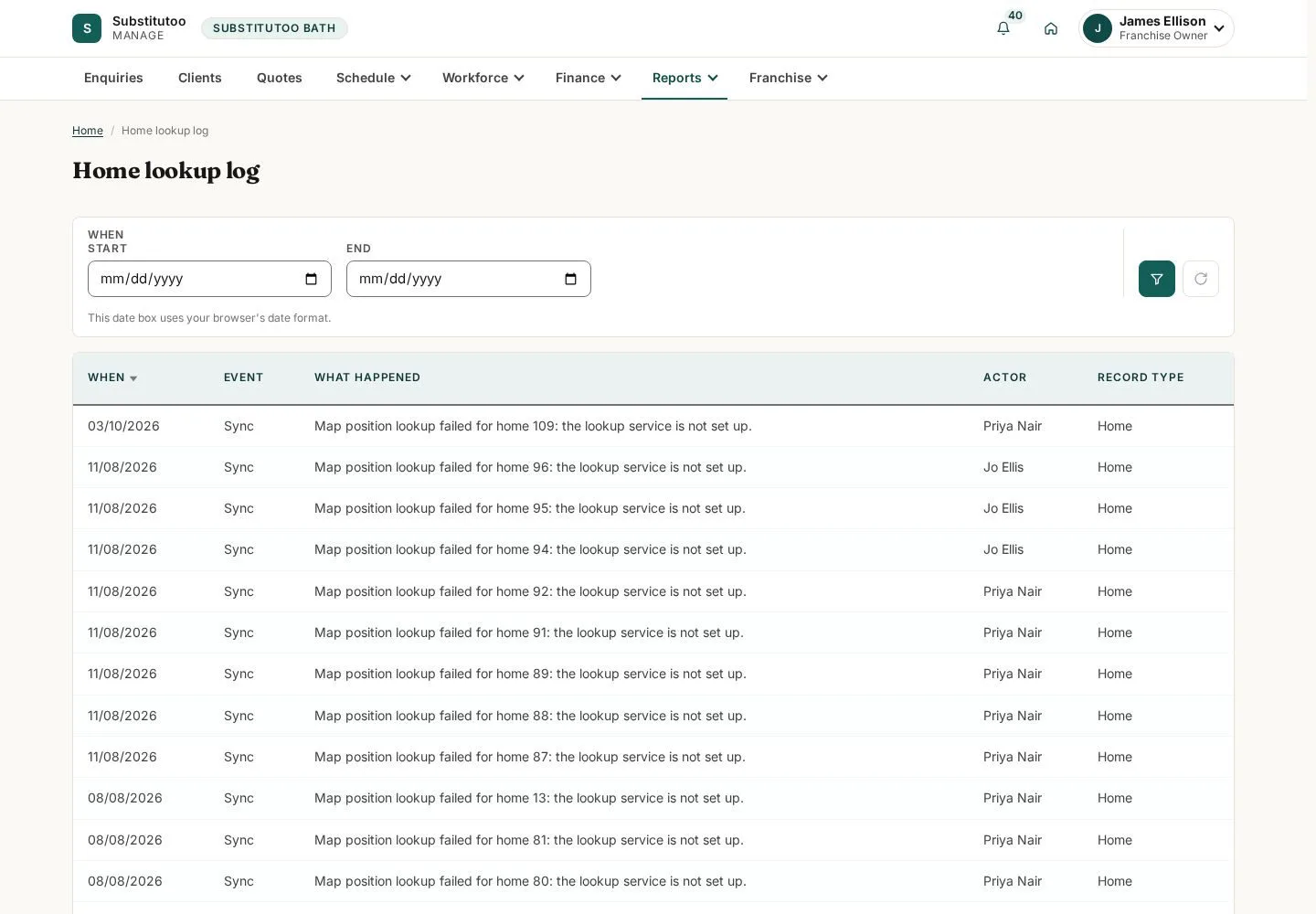Screen dimensions: 1316x914
Task: Click the What Happened column header
Action: click(x=367, y=377)
